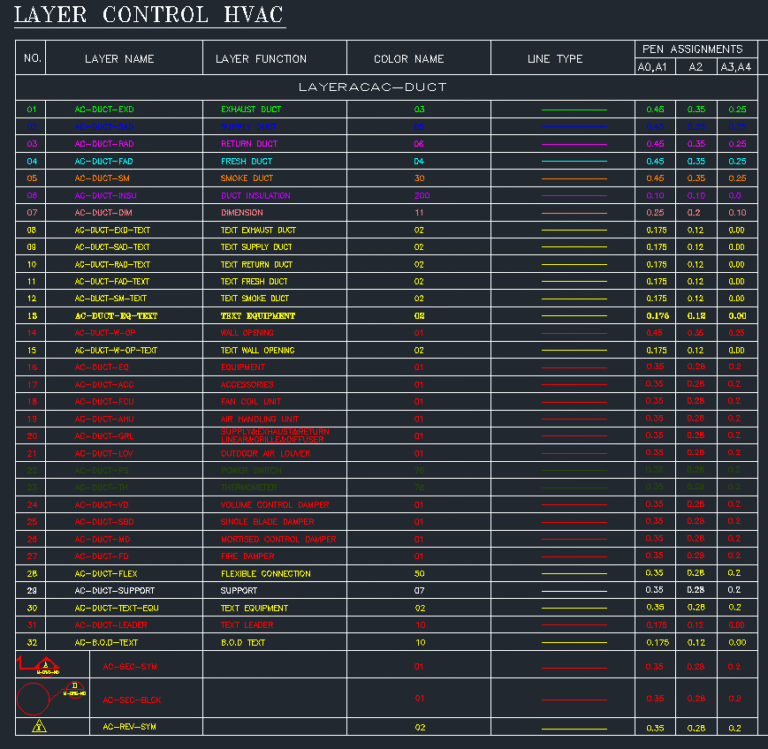Select the AC-DUCT-EXD-TEXT layer name
The width and height of the screenshot is (768, 749).
(x=113, y=230)
